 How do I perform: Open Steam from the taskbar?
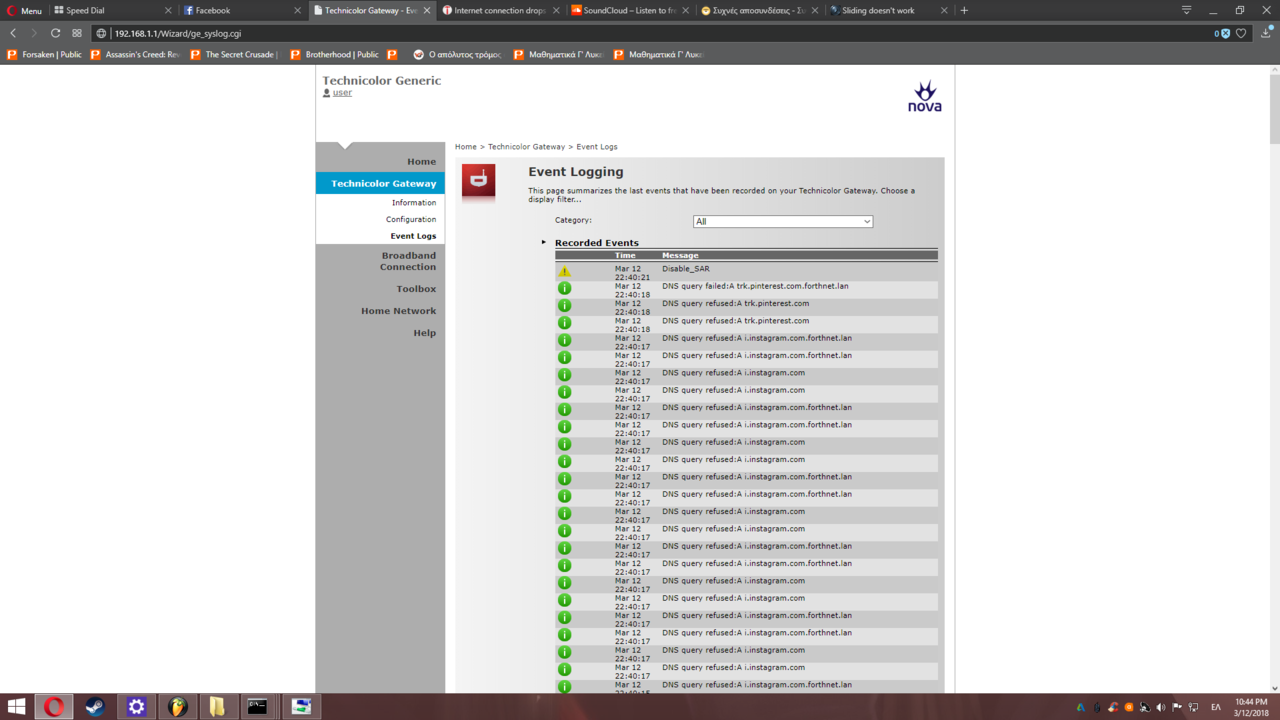[x=95, y=707]
